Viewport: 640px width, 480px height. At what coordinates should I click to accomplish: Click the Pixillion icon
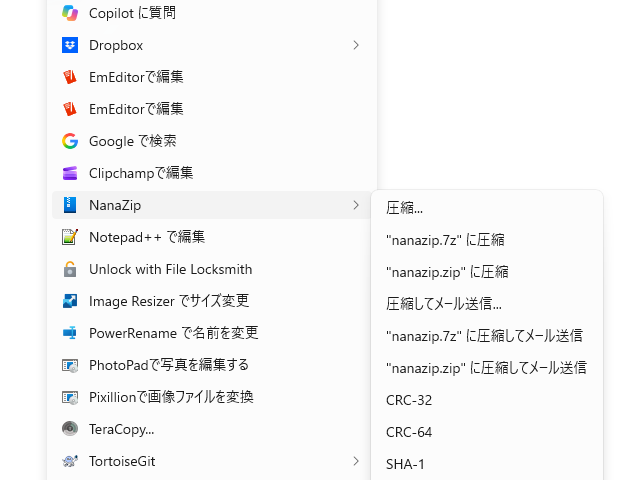click(x=70, y=397)
